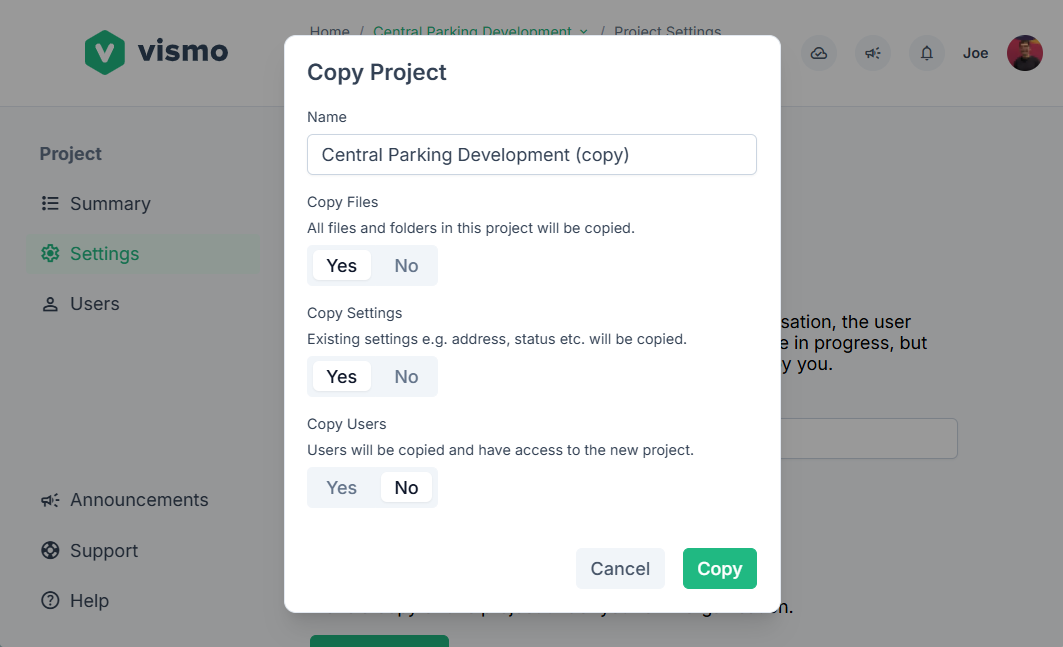Set Copy Users to Yes
Viewport: 1063px width, 647px height.
[x=342, y=488]
